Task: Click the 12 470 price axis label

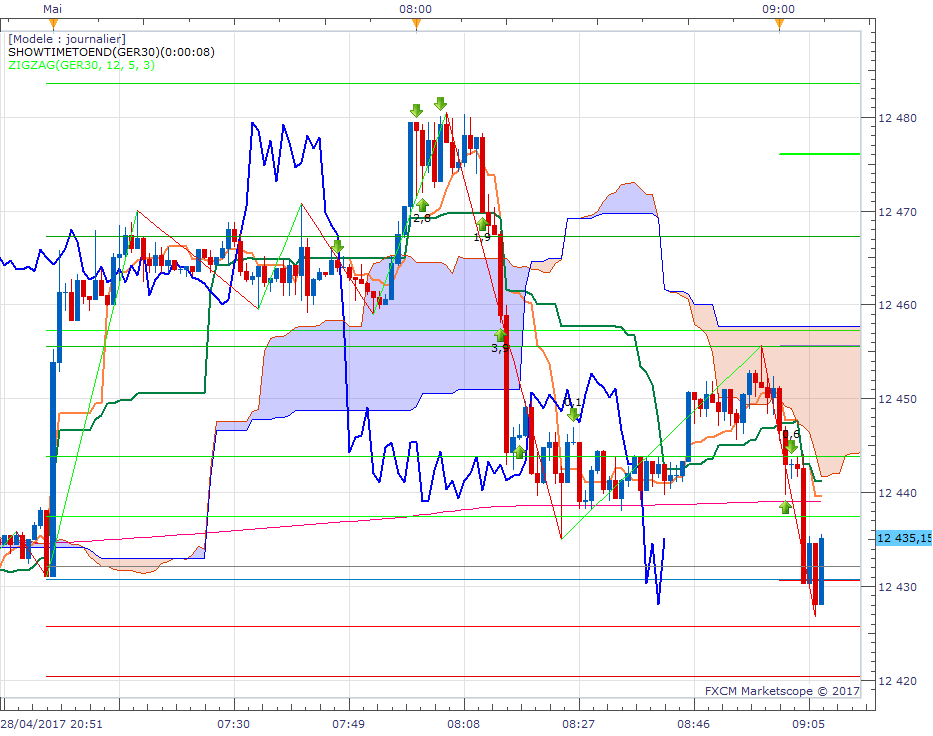Action: (x=897, y=211)
